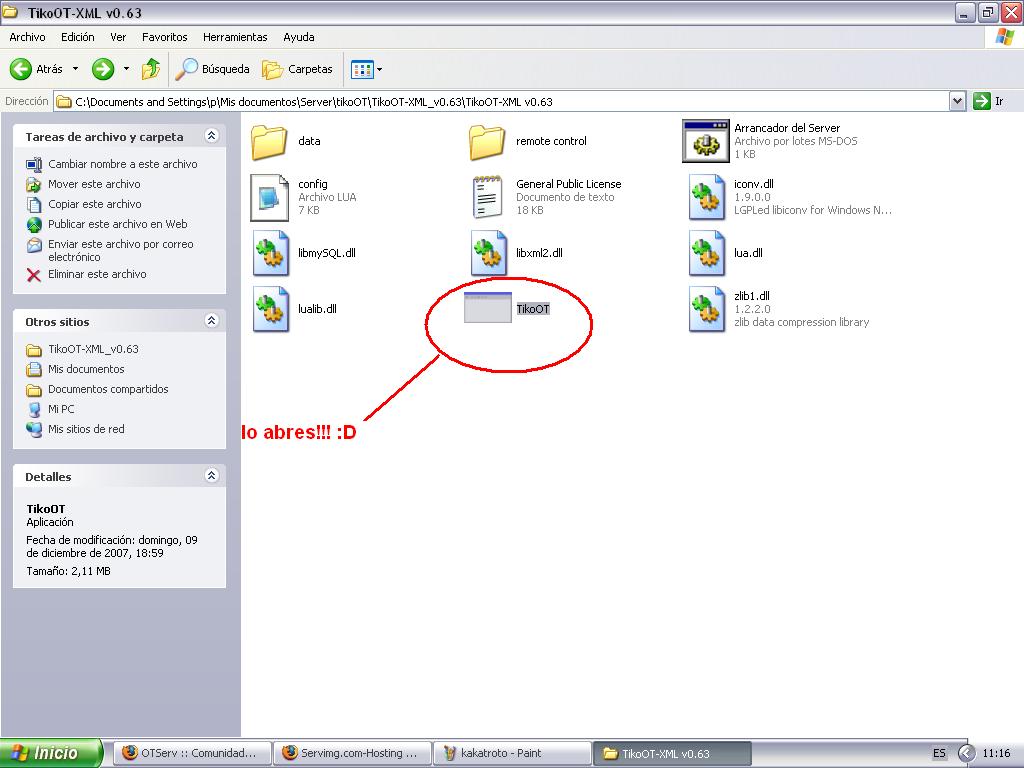This screenshot has width=1024, height=768.
Task: Switch to Servimg.com-Hosting taskbar window
Action: tap(353, 753)
